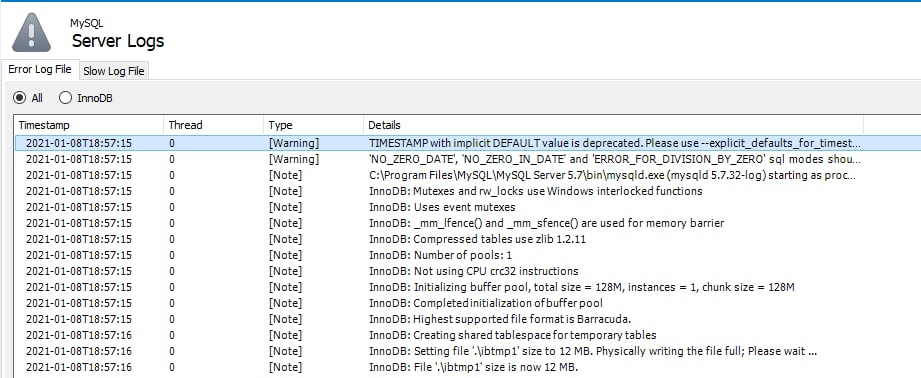
Task: Sort by the Details column header
Action: pos(613,125)
